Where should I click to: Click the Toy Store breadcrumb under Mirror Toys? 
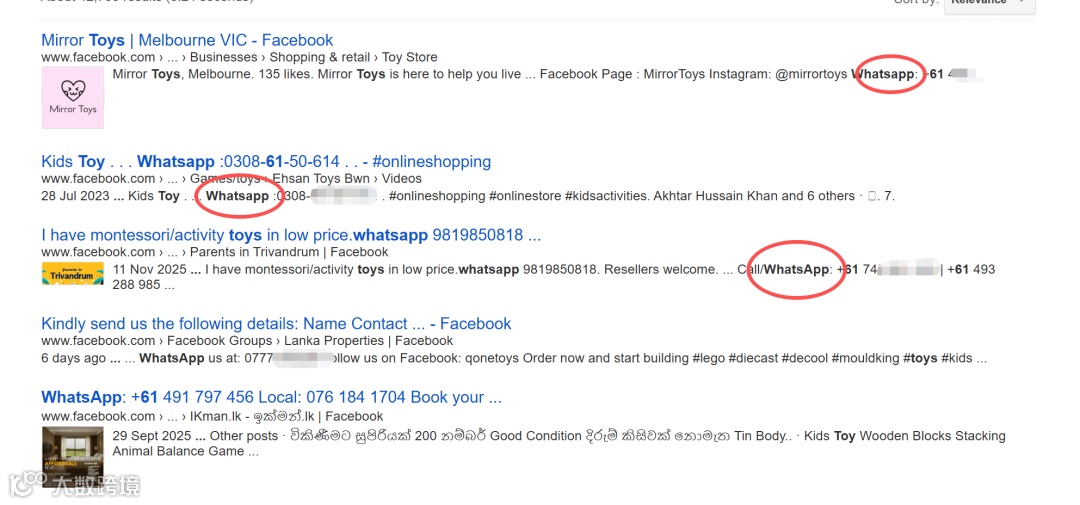pyautogui.click(x=409, y=57)
